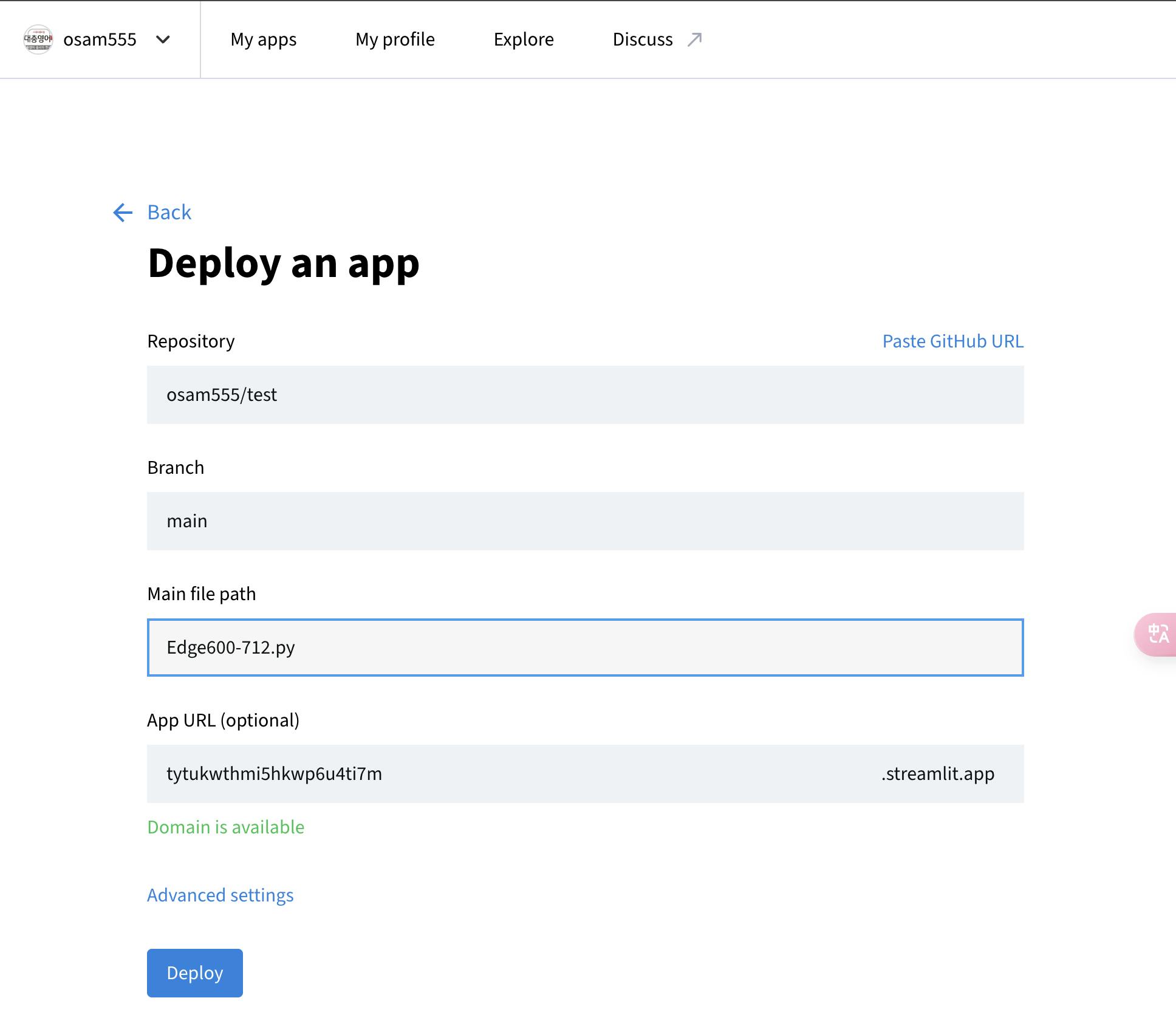Click the 'Repository' label
Viewport: 1176px width, 1012px height.
pyautogui.click(x=191, y=341)
